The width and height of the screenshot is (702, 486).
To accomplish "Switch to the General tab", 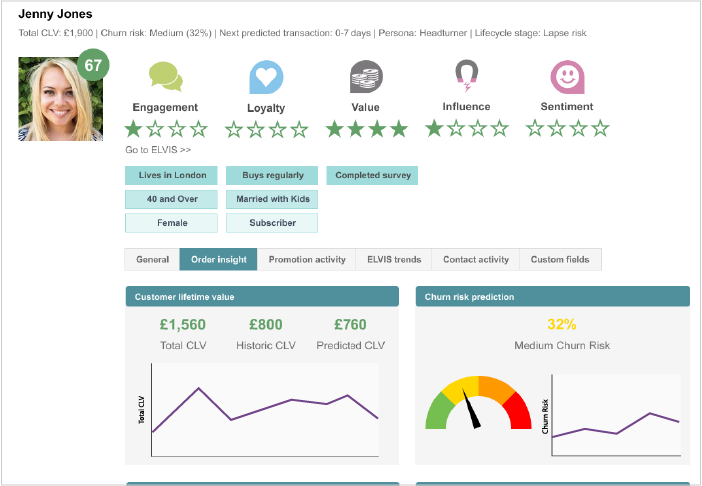I will click(152, 260).
